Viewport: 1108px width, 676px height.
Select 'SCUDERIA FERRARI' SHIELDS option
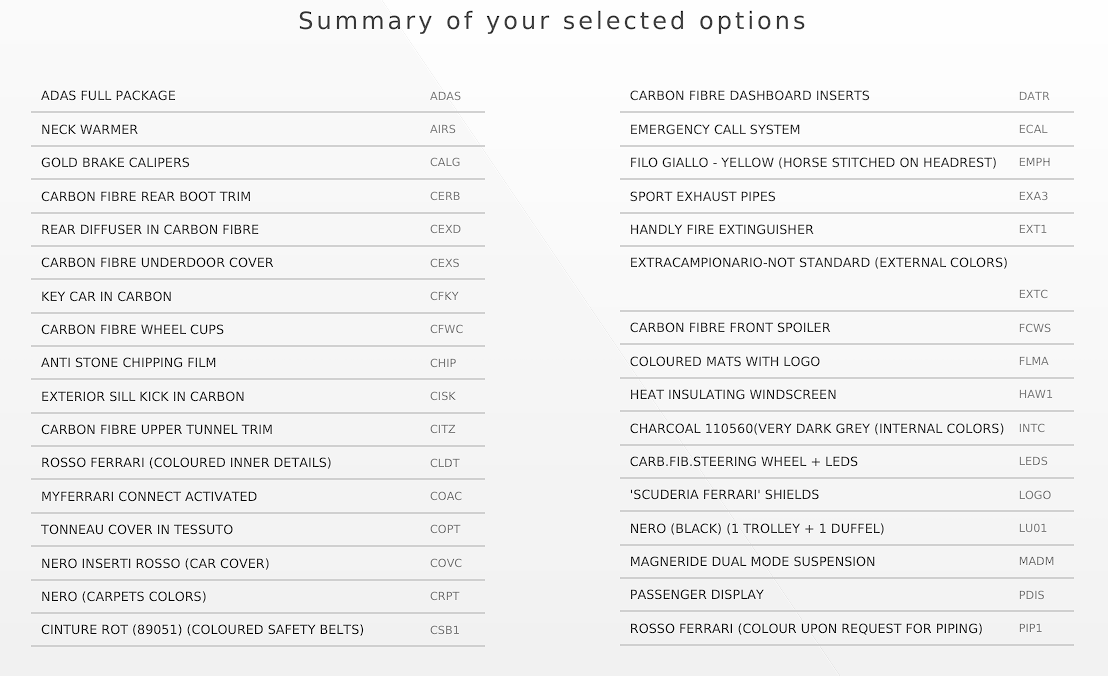[847, 494]
